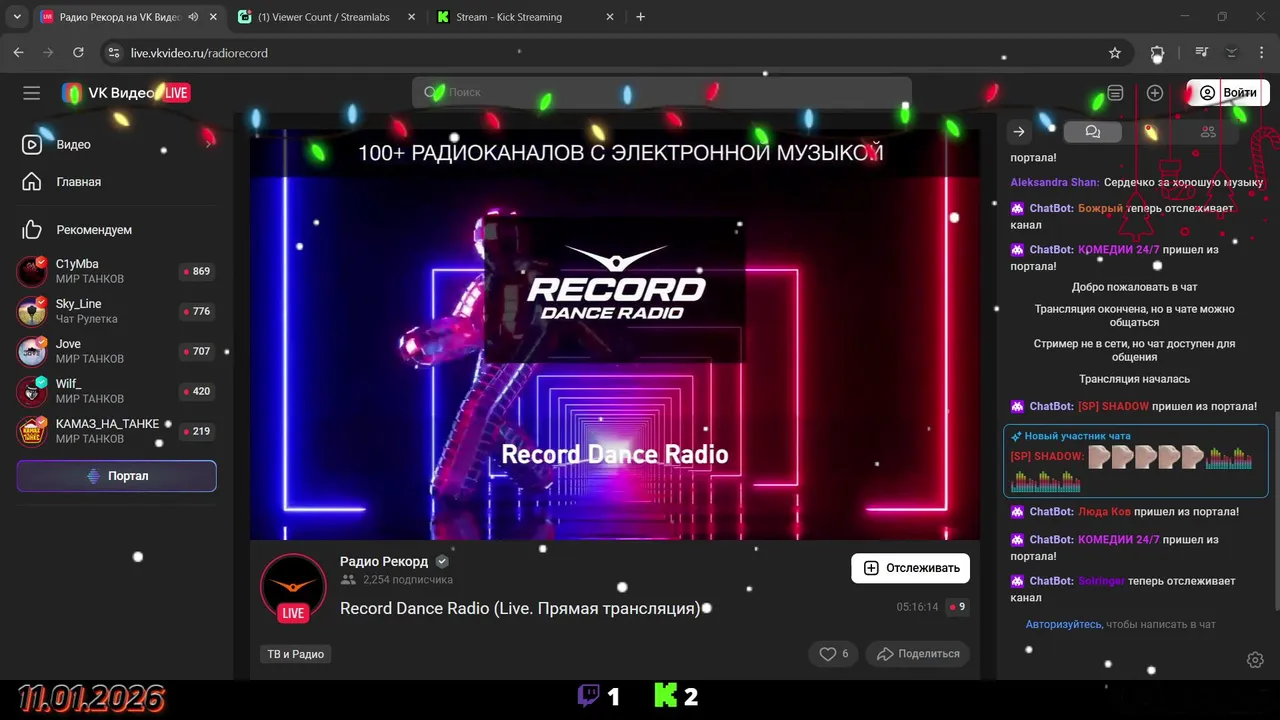This screenshot has height=720, width=1280.
Task: Click [SP] SHADOW name in new participant box
Action: pyautogui.click(x=1047, y=456)
